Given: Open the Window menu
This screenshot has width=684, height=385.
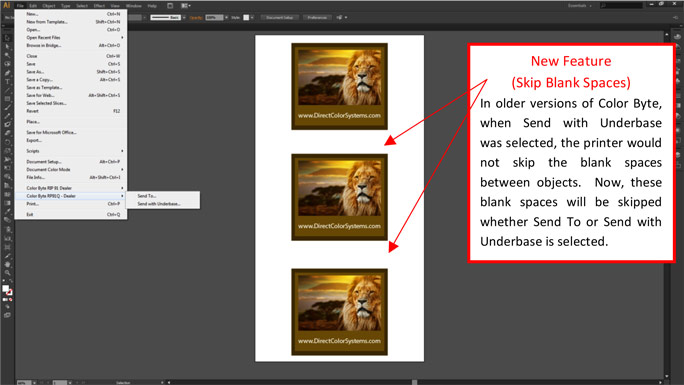Looking at the screenshot, I should (x=133, y=6).
